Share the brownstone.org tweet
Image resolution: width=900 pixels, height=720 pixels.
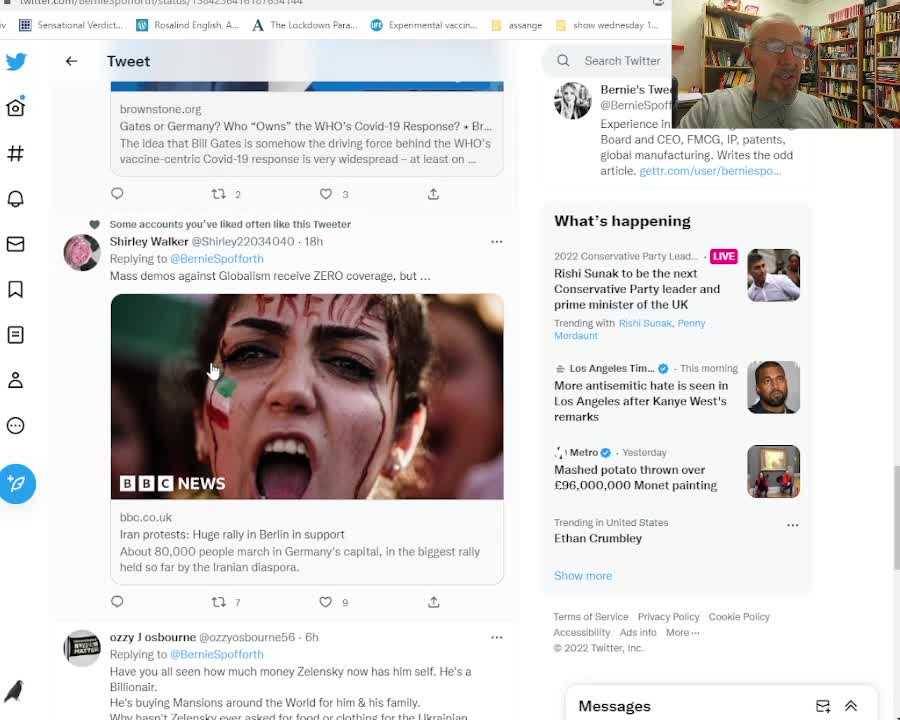tap(433, 194)
